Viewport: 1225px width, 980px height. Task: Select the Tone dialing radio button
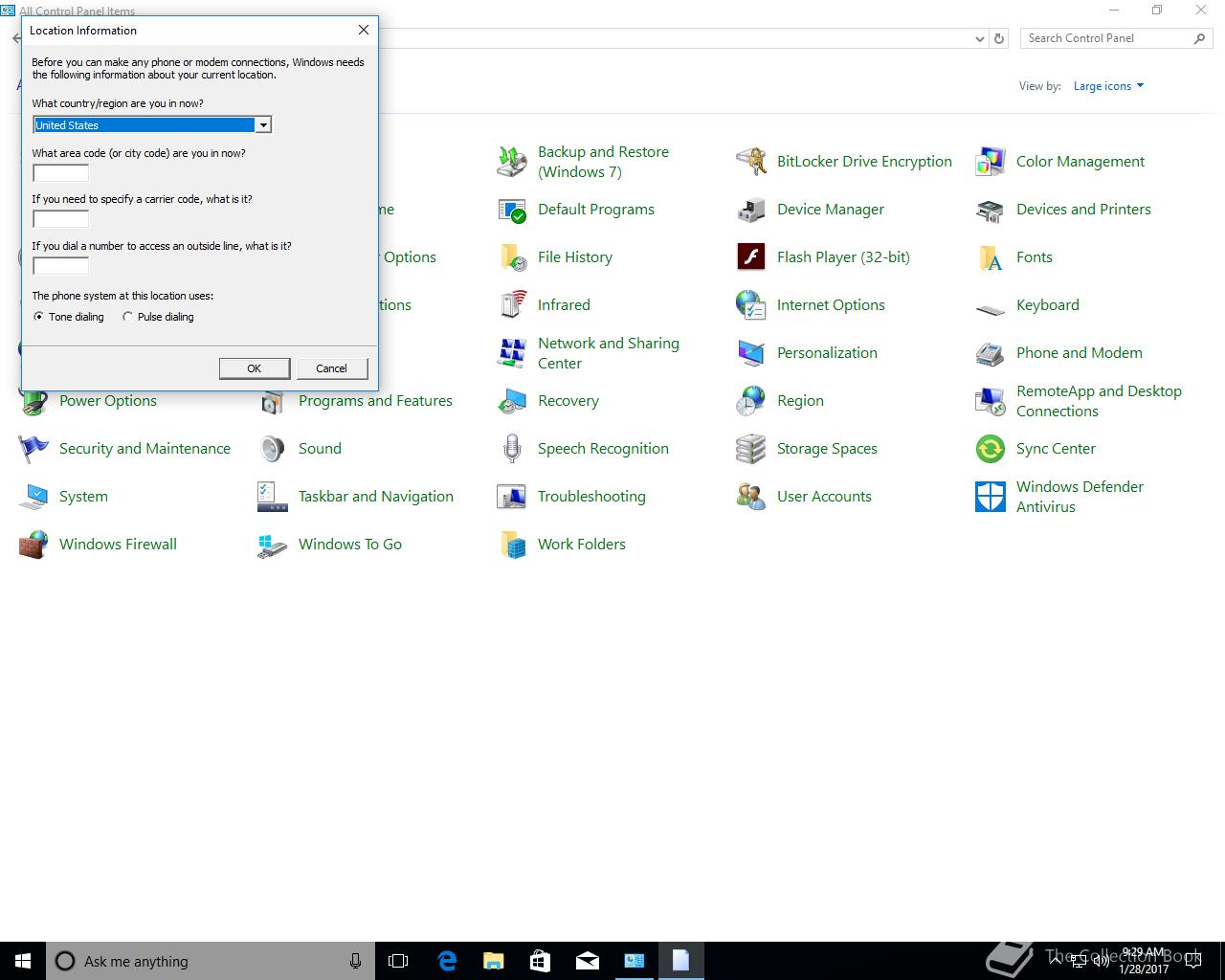click(38, 317)
